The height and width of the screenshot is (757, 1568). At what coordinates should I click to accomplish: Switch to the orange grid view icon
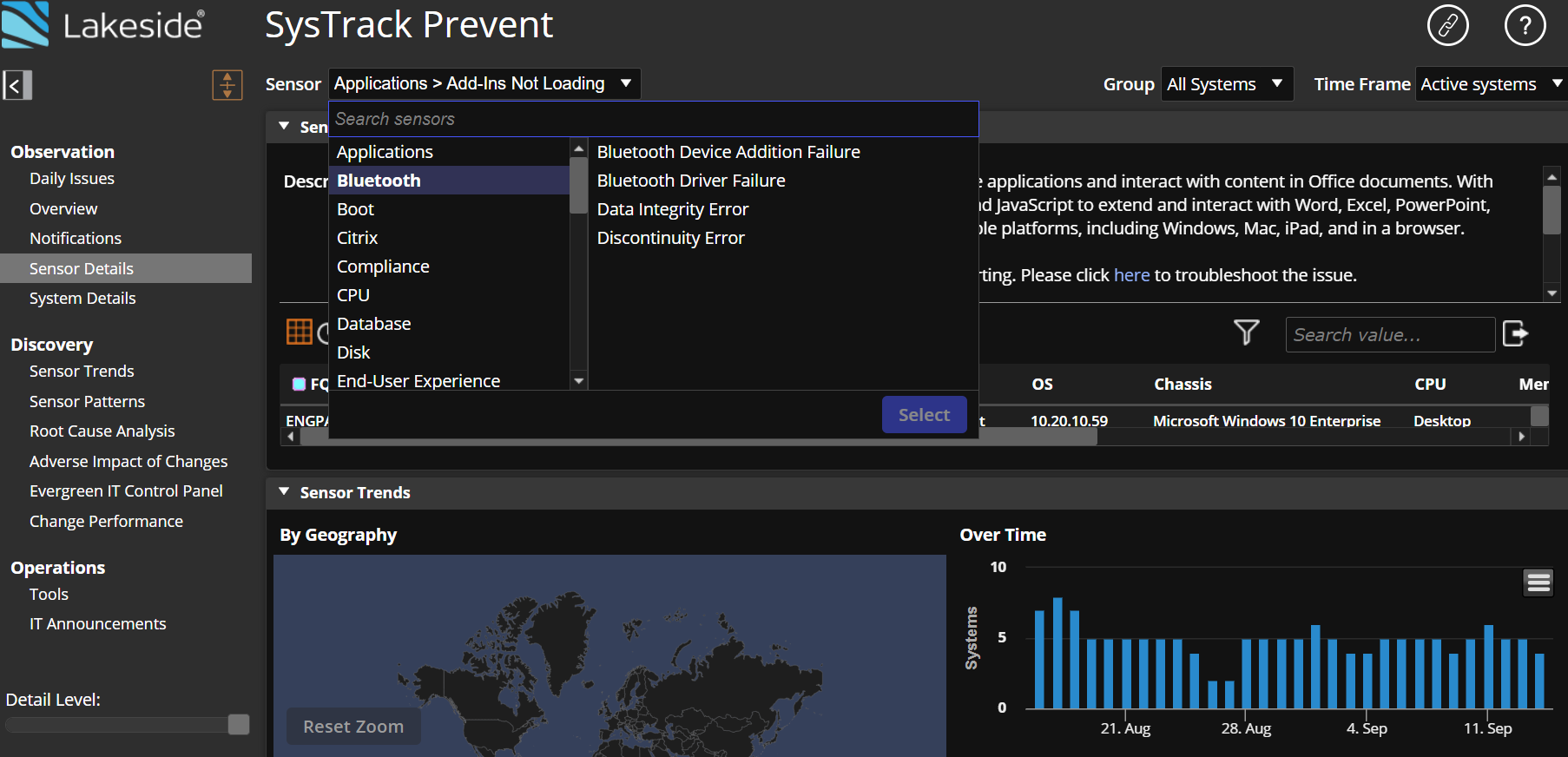point(299,332)
